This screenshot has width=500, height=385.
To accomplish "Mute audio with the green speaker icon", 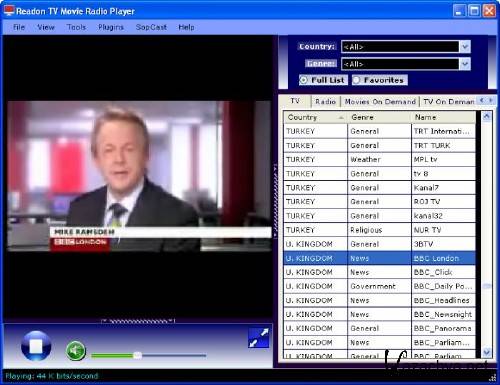I will click(x=76, y=351).
